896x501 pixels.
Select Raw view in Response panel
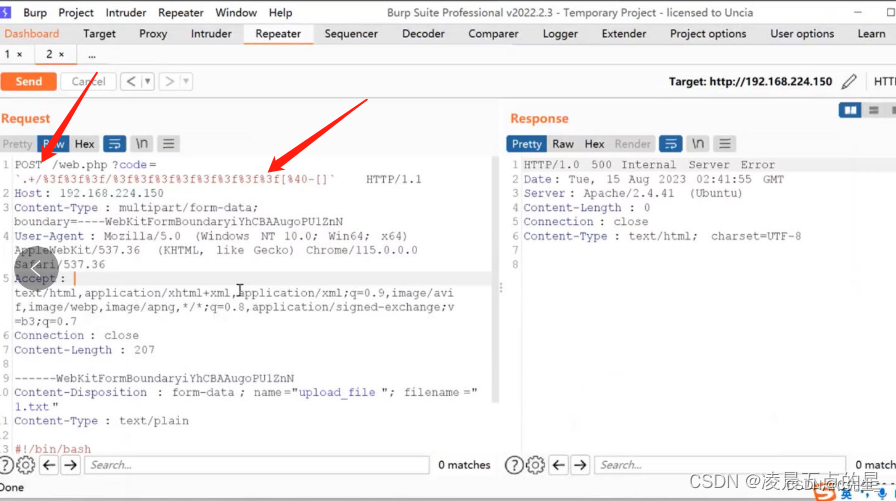coord(563,144)
